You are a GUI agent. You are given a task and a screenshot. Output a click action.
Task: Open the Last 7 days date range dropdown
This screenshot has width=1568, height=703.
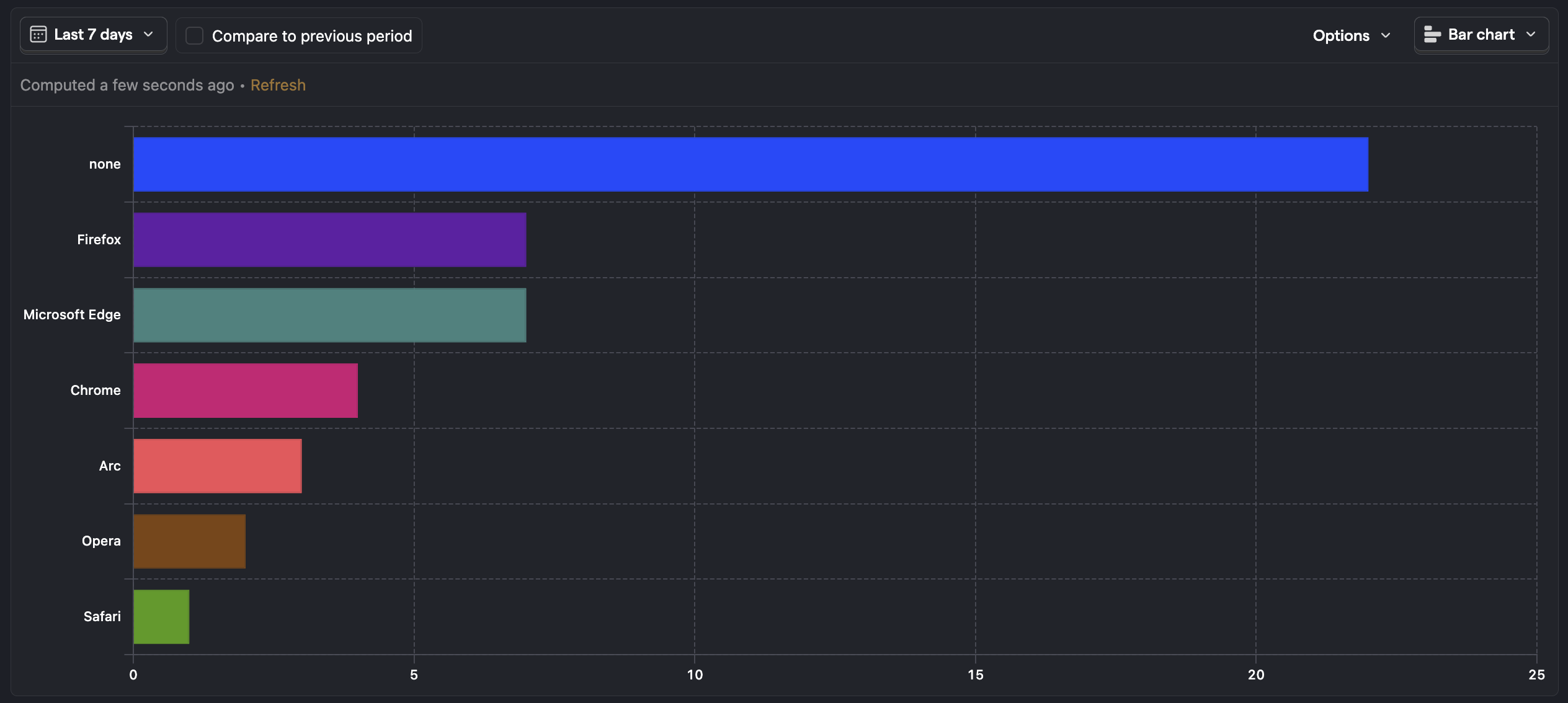click(x=94, y=35)
